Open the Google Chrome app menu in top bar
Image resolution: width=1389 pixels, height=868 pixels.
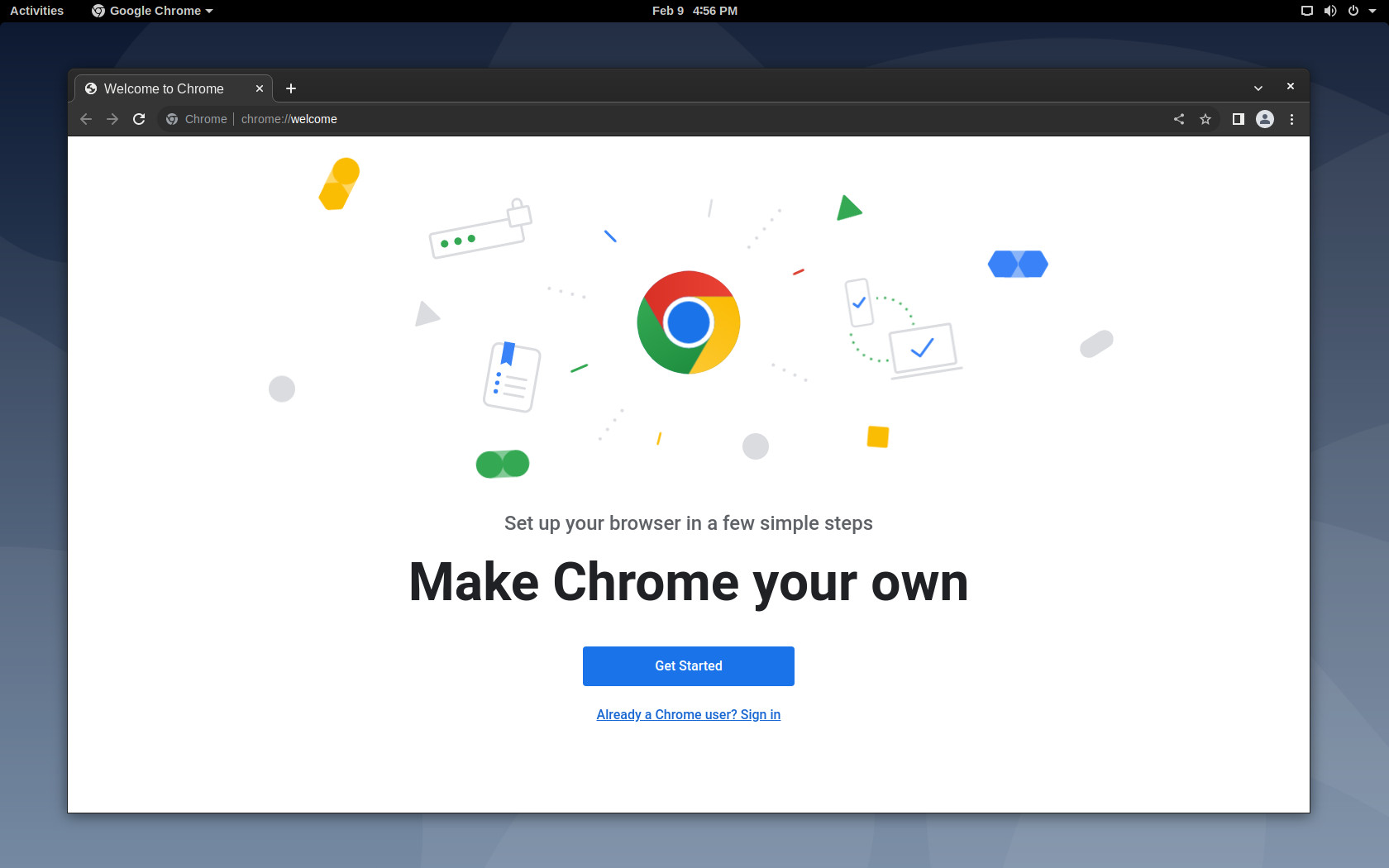coord(152,11)
